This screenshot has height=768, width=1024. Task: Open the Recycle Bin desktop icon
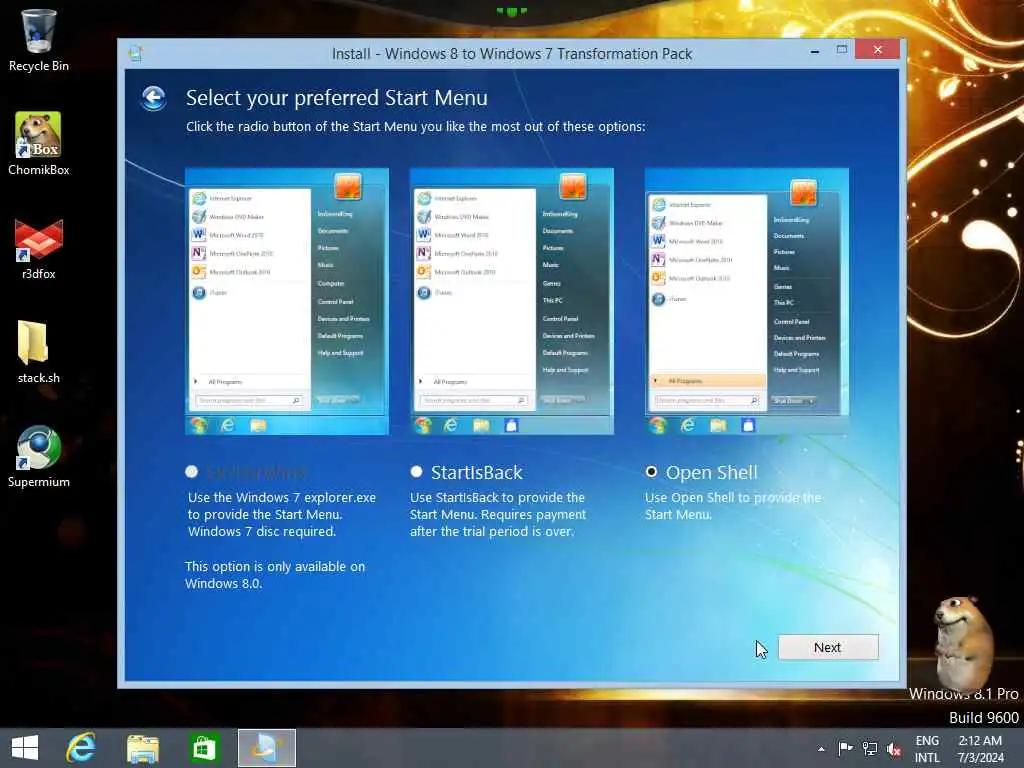click(39, 40)
